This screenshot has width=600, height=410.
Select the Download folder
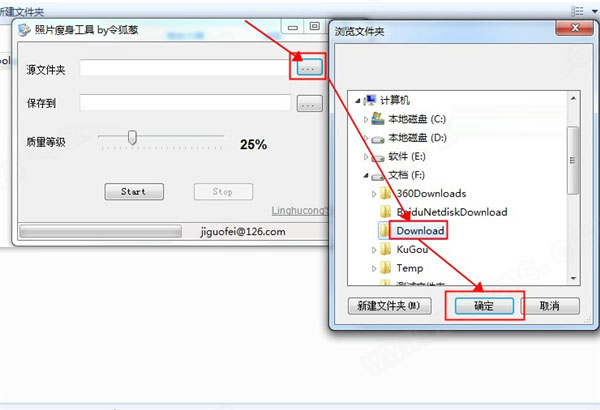click(x=420, y=230)
